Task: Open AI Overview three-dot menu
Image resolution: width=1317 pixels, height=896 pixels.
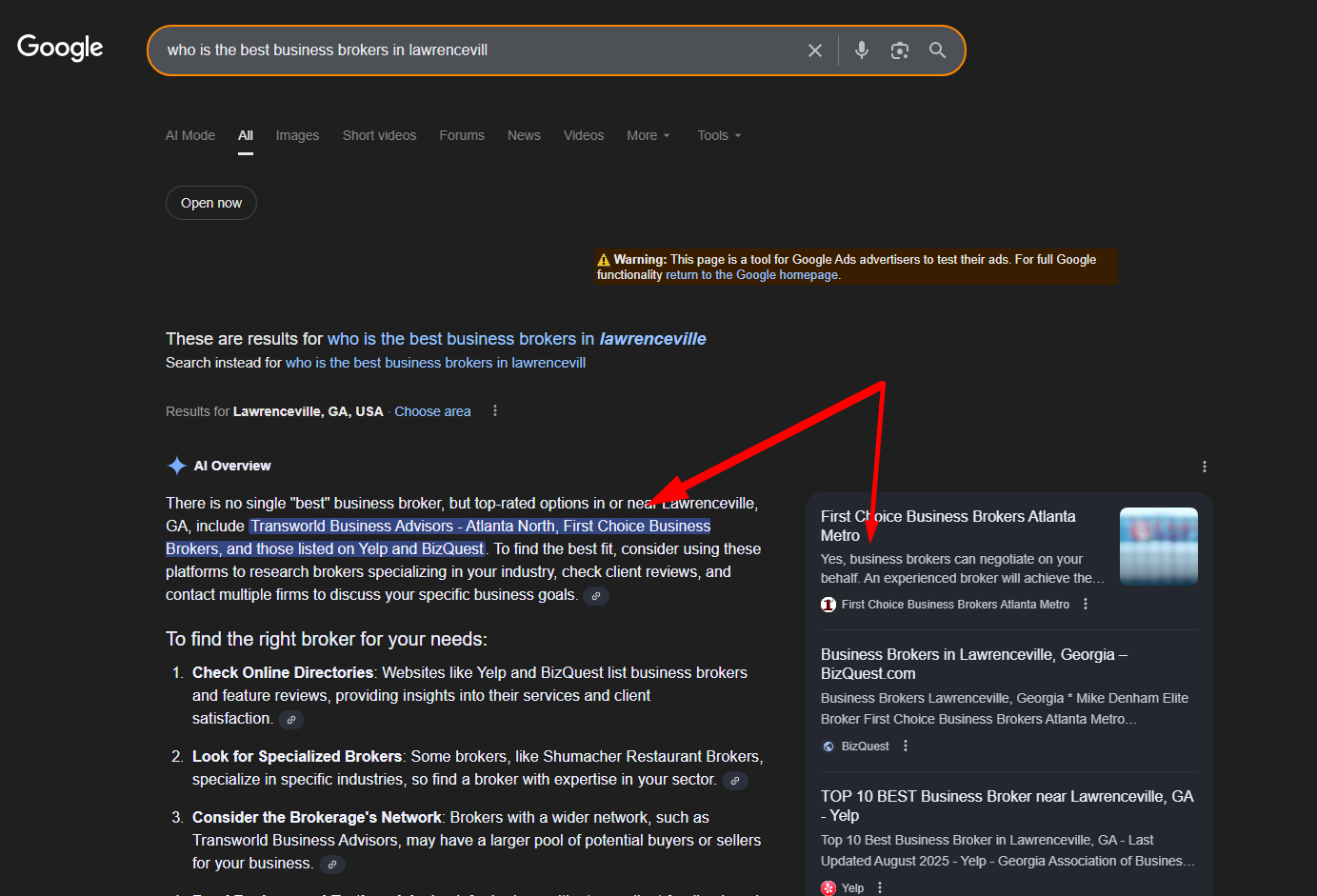Action: pyautogui.click(x=1205, y=467)
